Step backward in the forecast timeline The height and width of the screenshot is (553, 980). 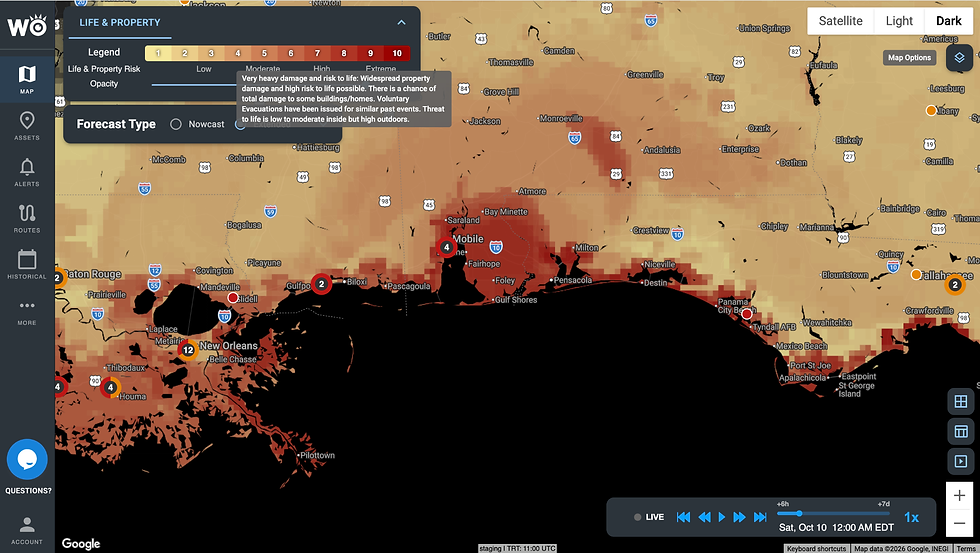(x=704, y=517)
